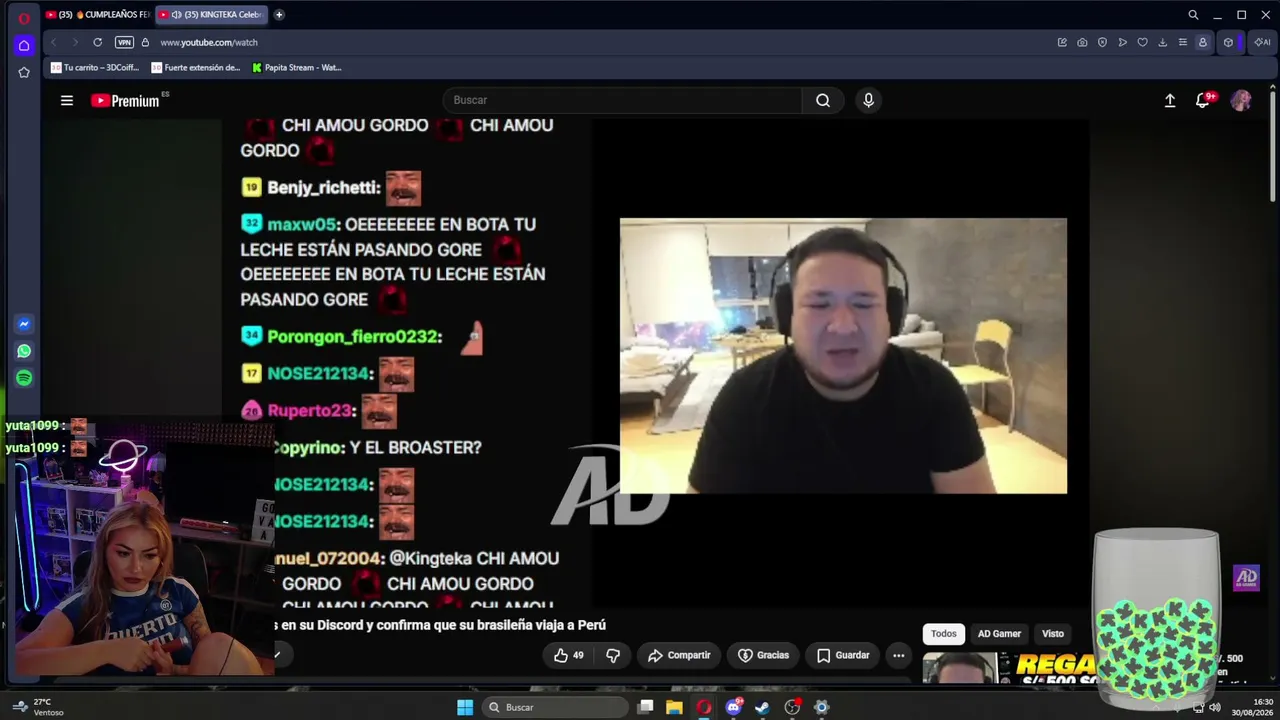Click the Compartir share button
1280x720 pixels.
(x=679, y=655)
